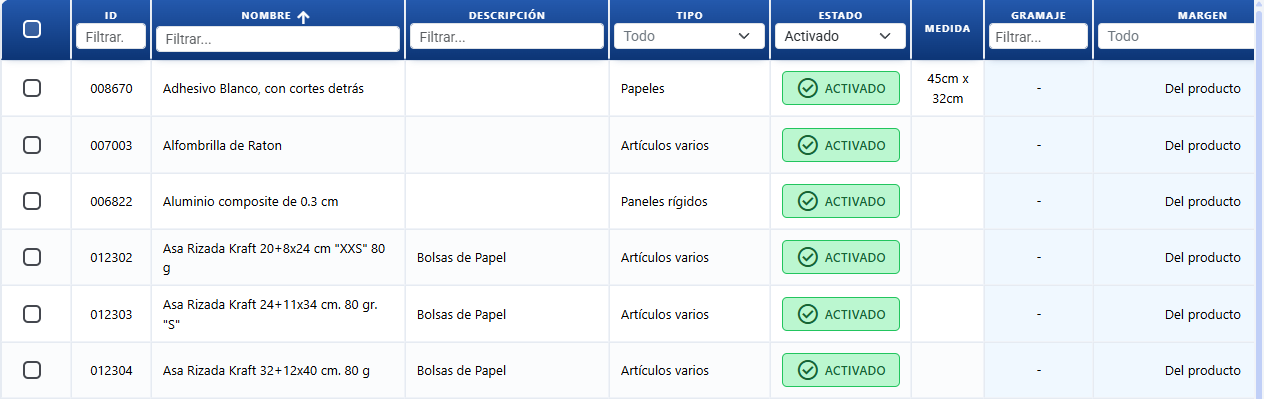
Task: Toggle ACTIVADO badge for ID 012303
Action: point(841,314)
